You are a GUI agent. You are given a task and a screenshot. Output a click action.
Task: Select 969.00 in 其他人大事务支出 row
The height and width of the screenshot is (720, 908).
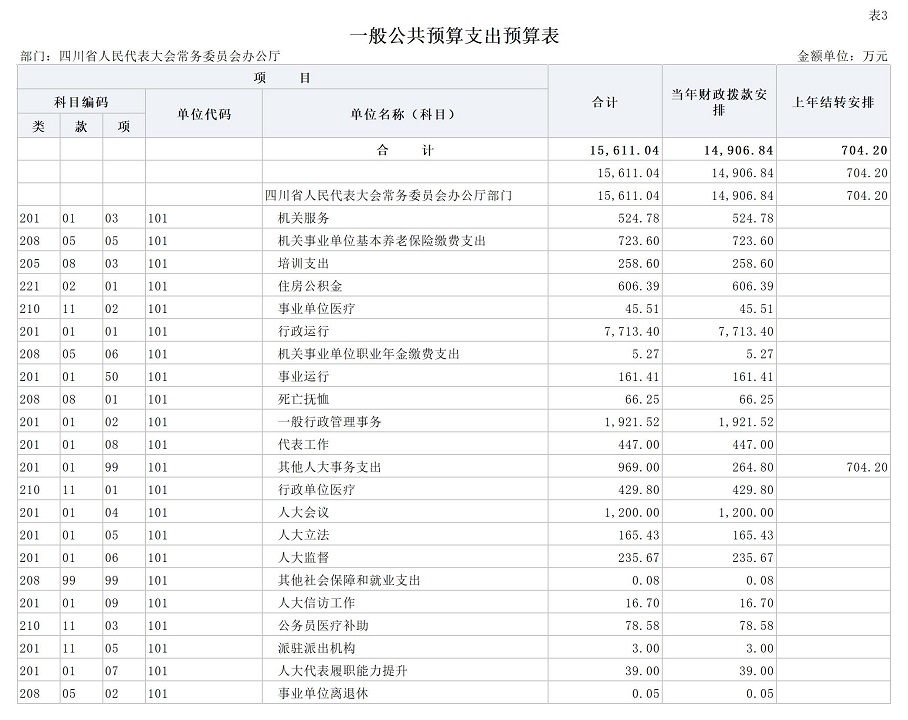[638, 467]
